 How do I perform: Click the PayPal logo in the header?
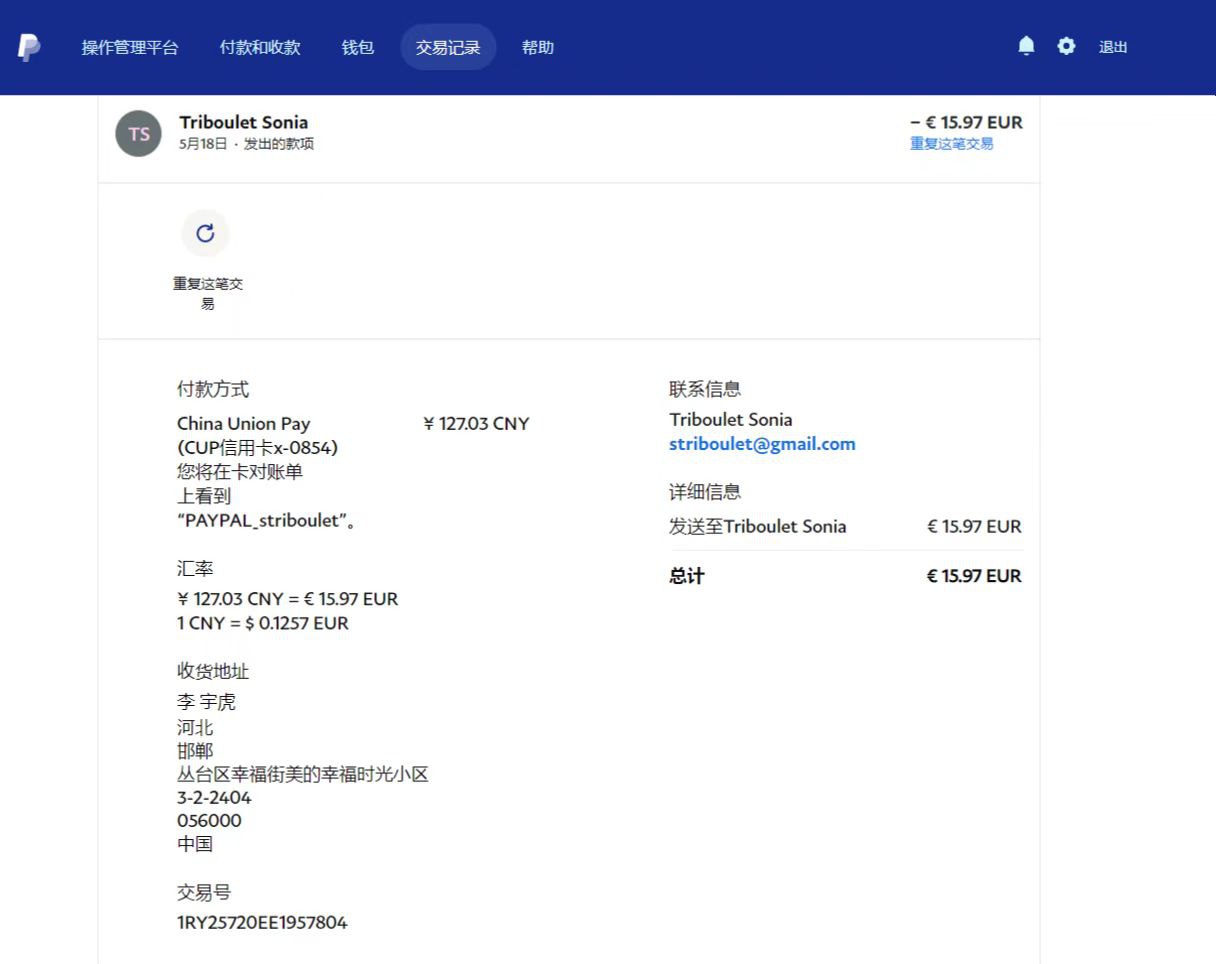(29, 47)
